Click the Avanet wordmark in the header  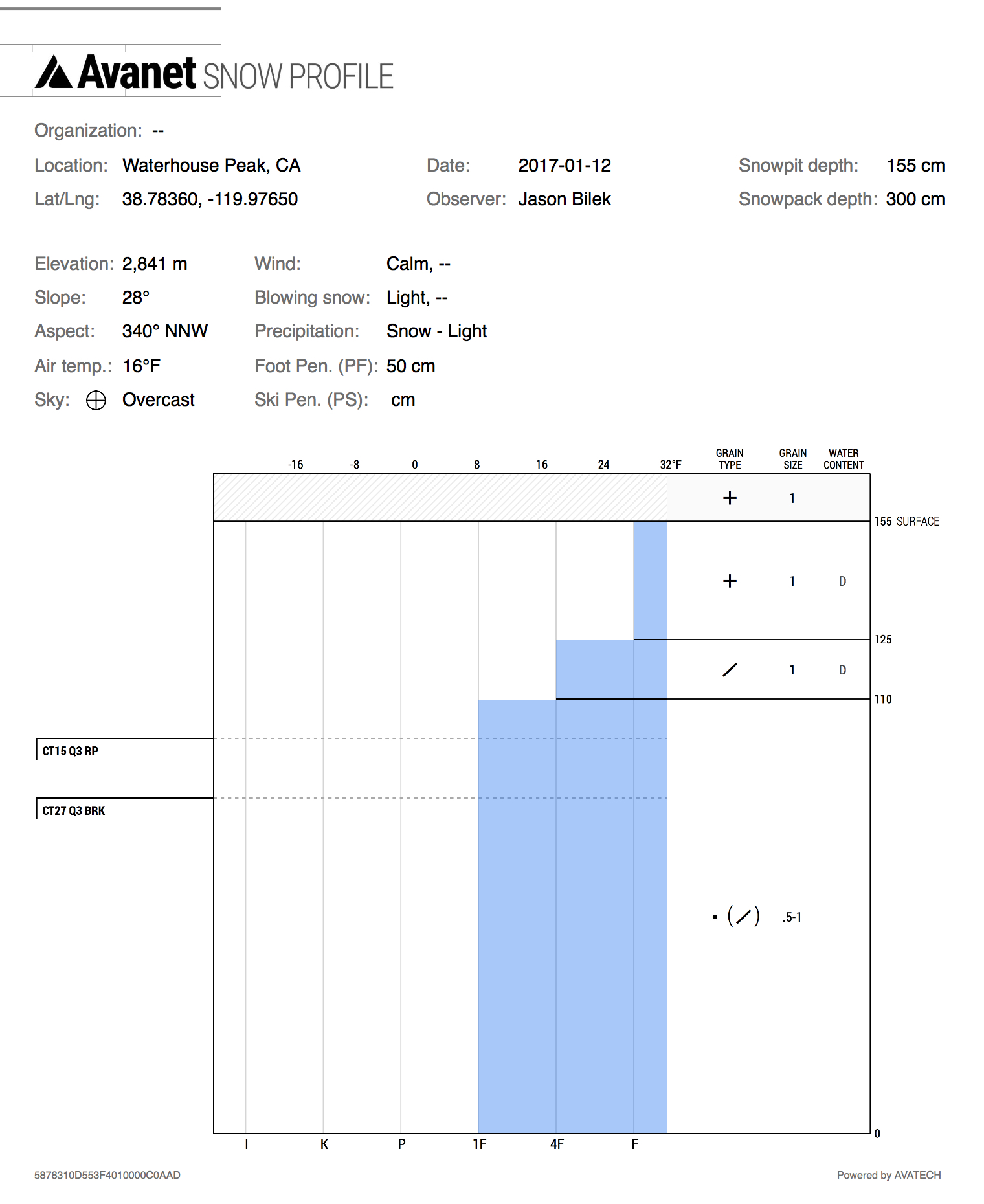[x=137, y=72]
